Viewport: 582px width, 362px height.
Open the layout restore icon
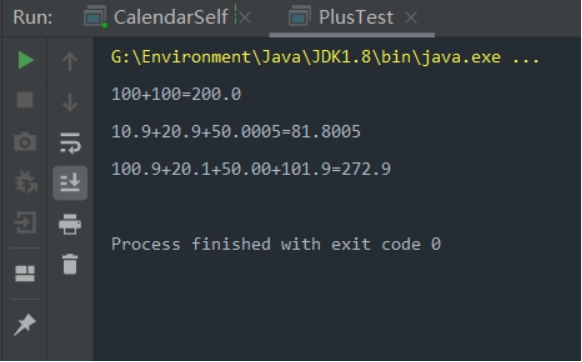click(x=25, y=274)
